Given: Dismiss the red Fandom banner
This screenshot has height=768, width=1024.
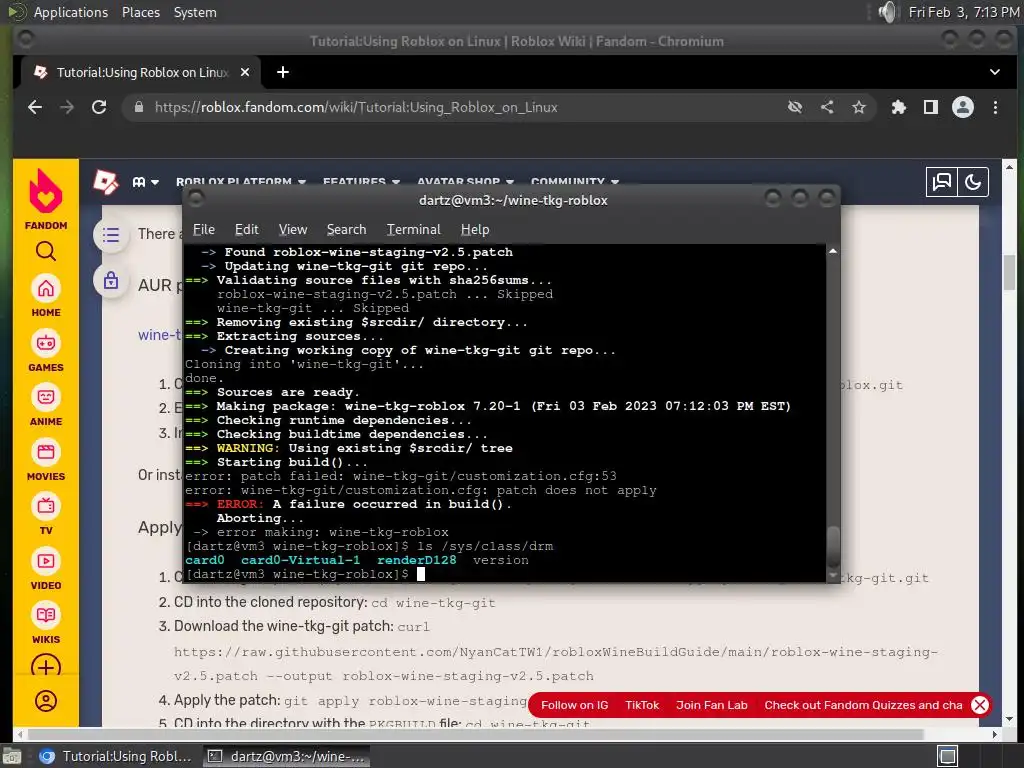Looking at the screenshot, I should coord(980,705).
